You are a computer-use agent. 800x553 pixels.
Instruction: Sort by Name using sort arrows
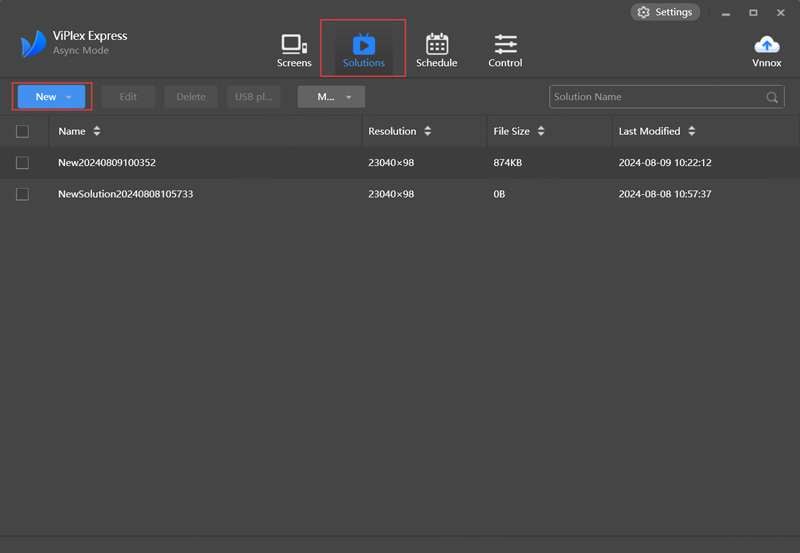coord(96,131)
